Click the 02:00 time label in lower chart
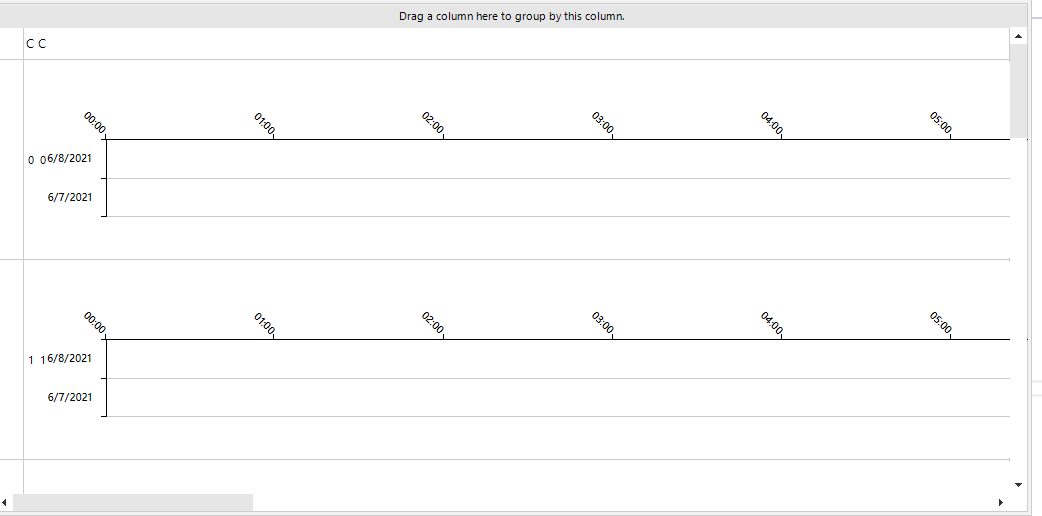 point(433,324)
